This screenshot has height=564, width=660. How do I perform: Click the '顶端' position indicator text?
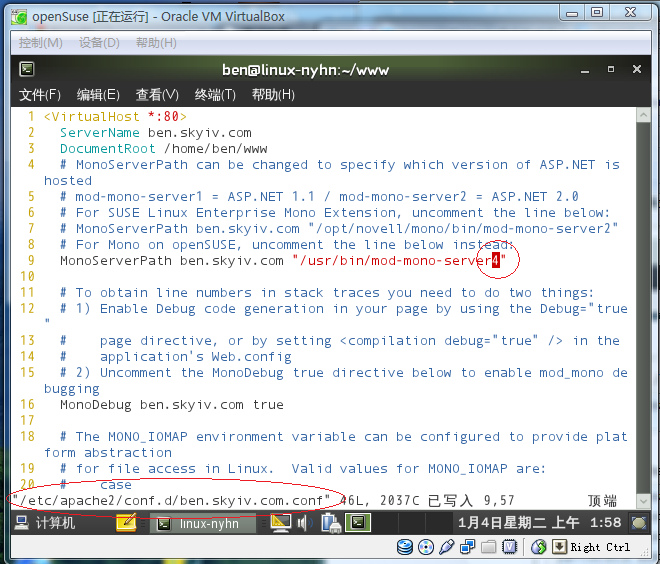(x=602, y=501)
